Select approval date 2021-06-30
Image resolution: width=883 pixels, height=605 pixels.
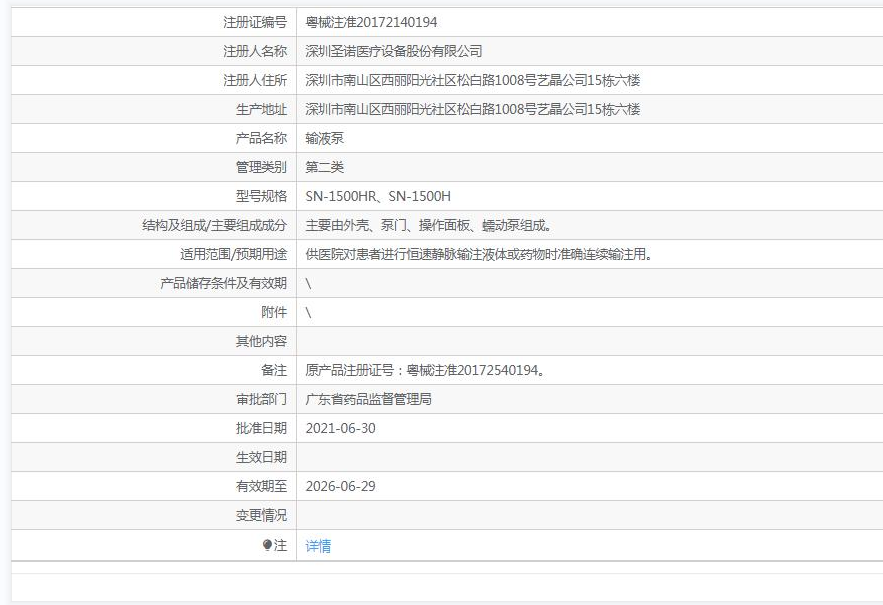tap(340, 428)
